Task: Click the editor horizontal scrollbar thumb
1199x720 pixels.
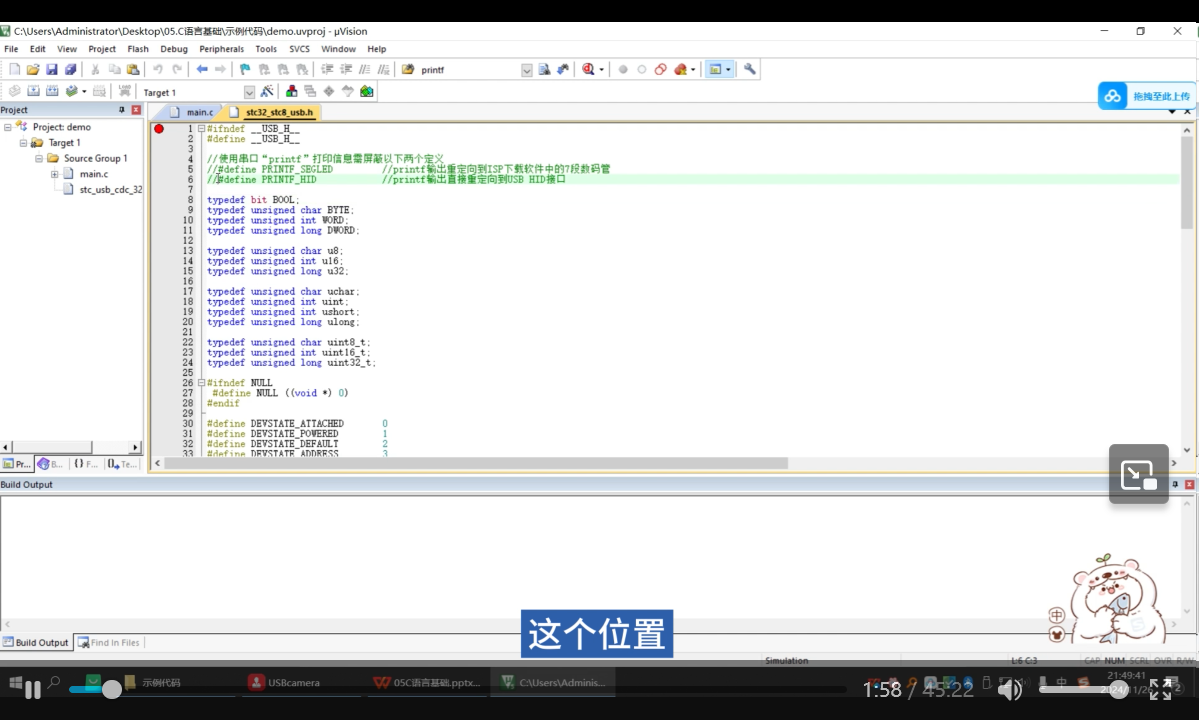Action: coord(476,463)
